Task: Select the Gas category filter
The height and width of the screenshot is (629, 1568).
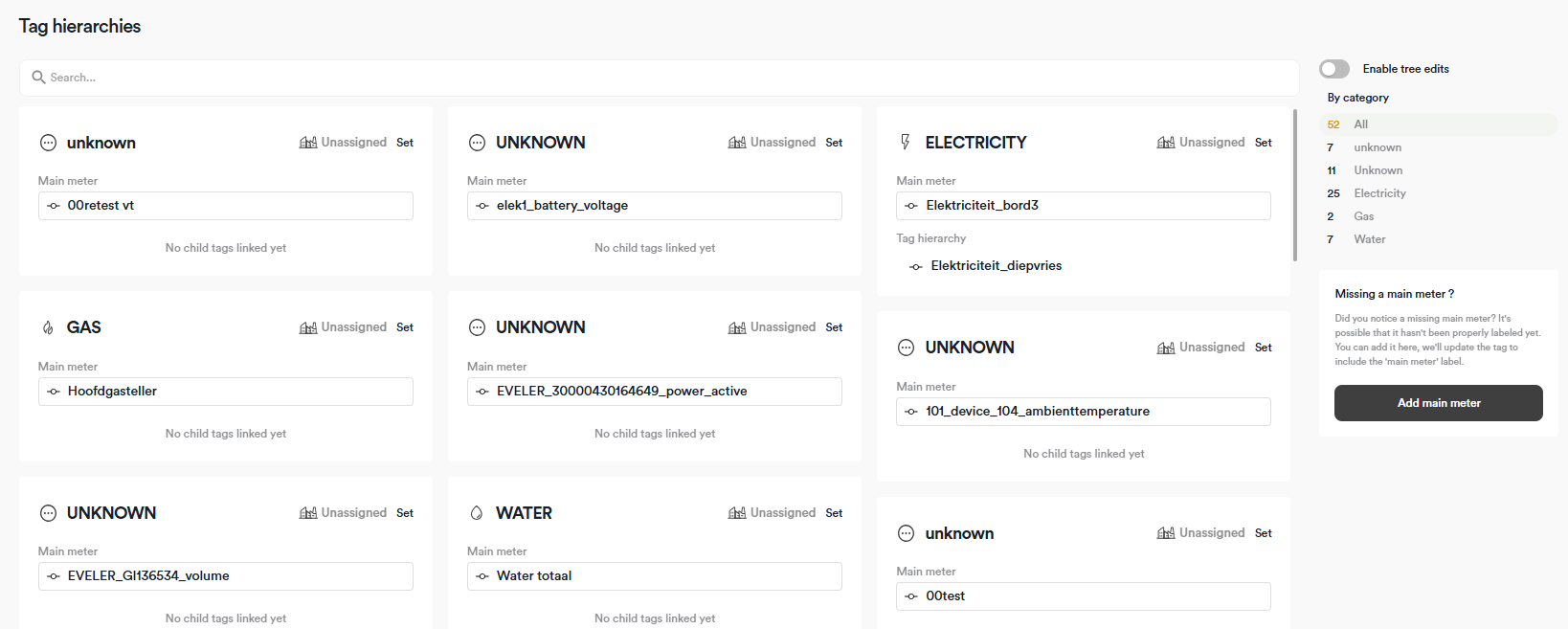Action: [x=1363, y=216]
